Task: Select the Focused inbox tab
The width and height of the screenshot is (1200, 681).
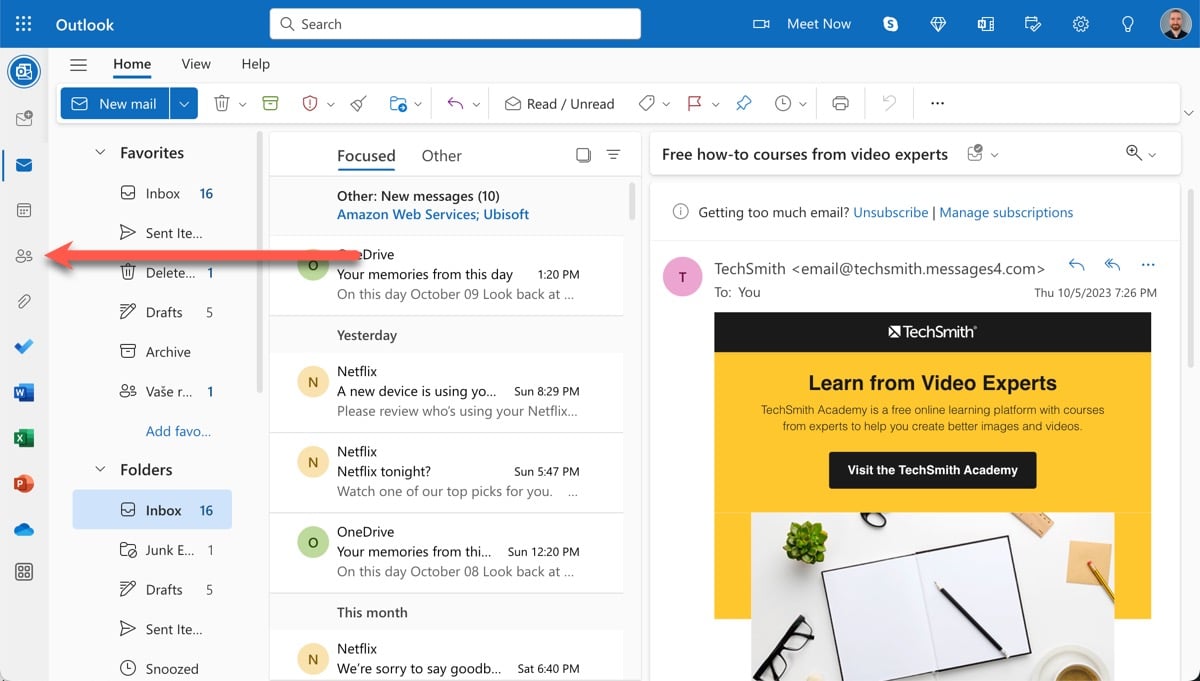Action: pyautogui.click(x=366, y=155)
